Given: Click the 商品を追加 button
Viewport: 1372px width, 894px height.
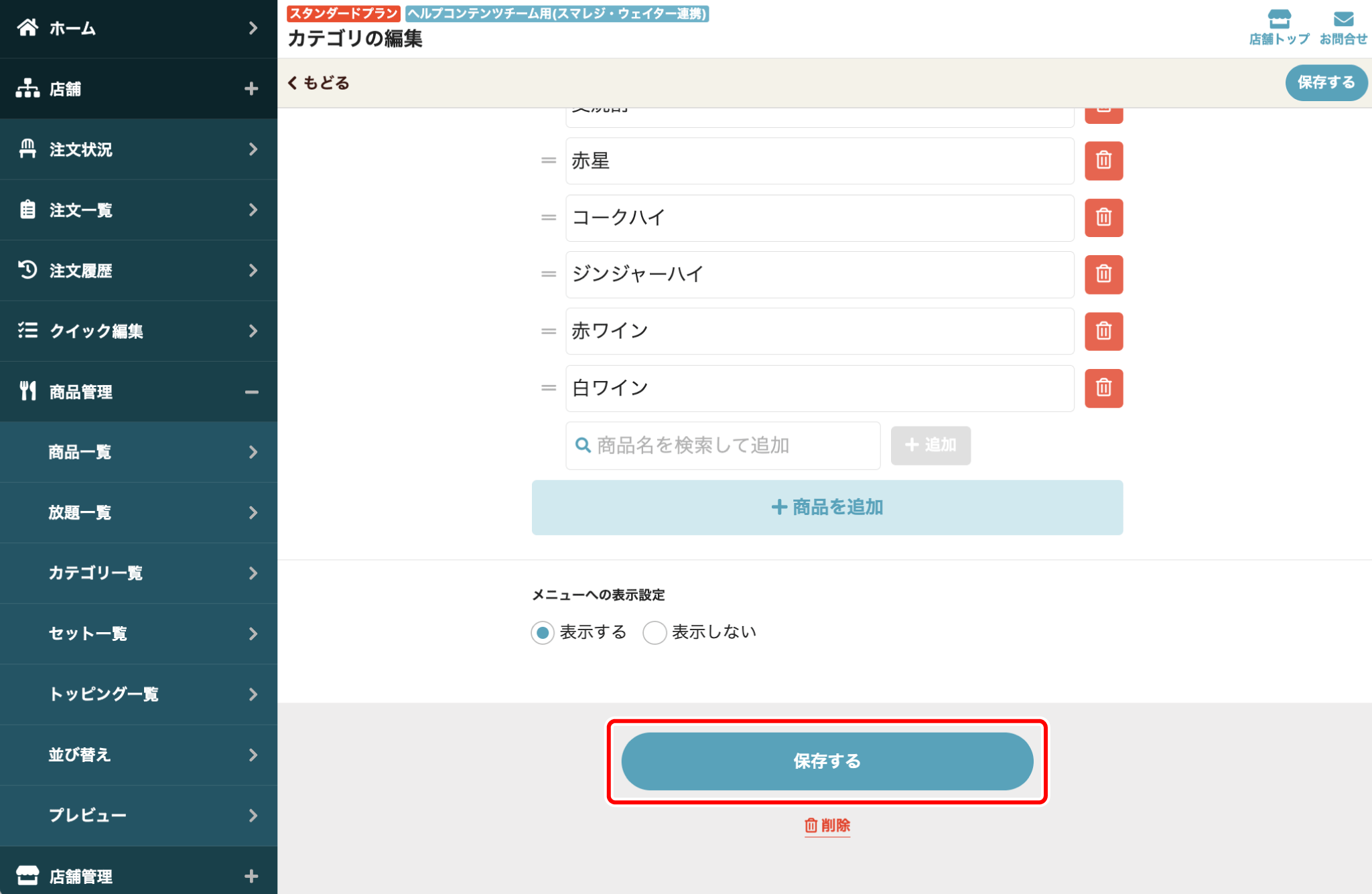Looking at the screenshot, I should pyautogui.click(x=827, y=508).
